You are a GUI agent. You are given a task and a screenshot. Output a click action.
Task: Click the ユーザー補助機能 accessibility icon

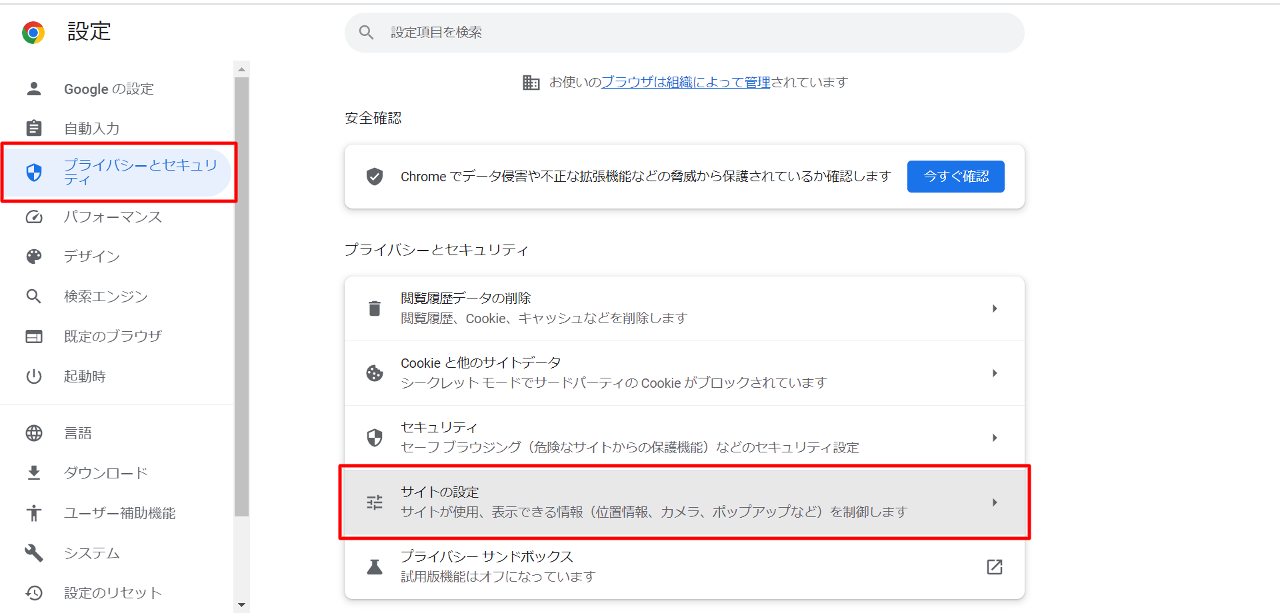(34, 512)
